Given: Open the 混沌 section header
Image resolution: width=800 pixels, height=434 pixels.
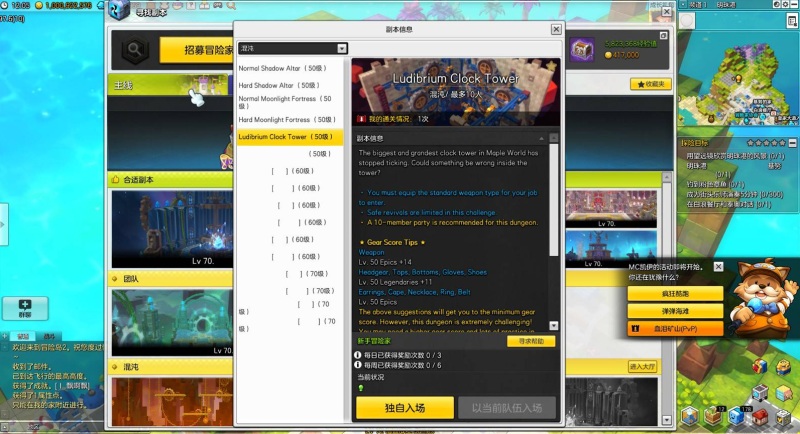Looking at the screenshot, I should click(170, 367).
